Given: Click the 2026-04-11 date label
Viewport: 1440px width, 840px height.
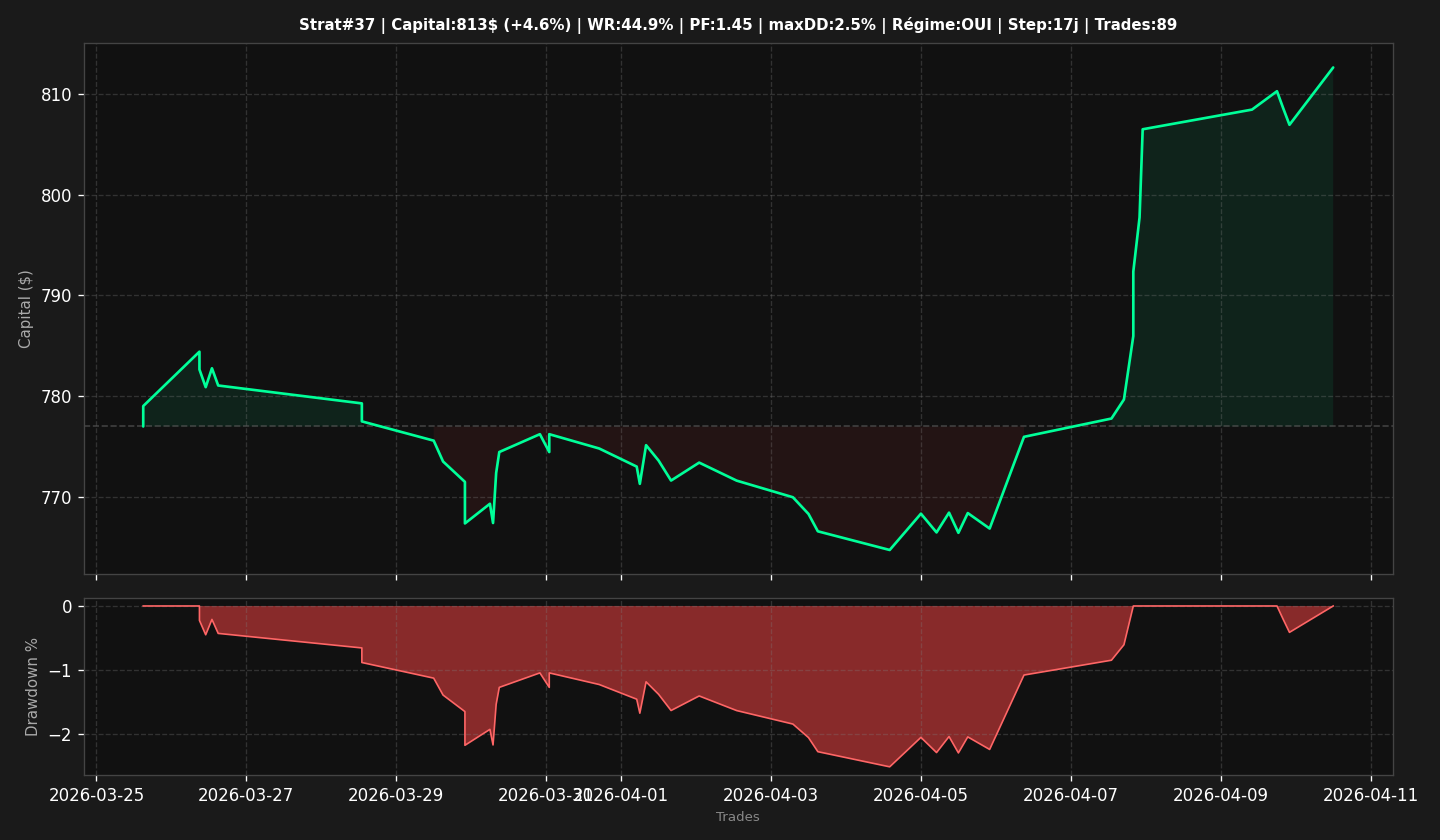Looking at the screenshot, I should (1371, 795).
